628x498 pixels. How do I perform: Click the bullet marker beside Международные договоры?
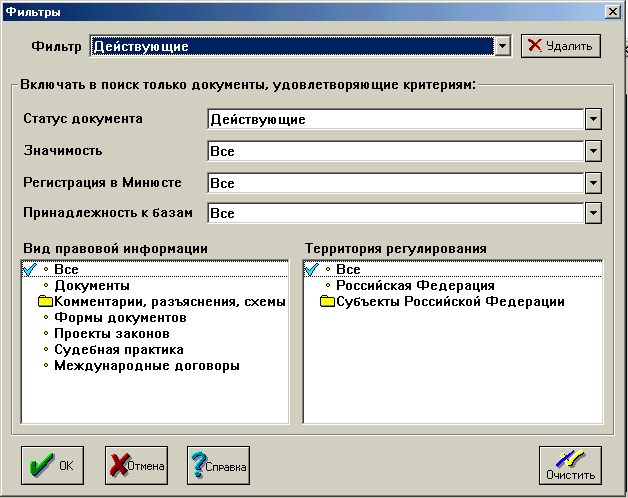pyautogui.click(x=46, y=365)
